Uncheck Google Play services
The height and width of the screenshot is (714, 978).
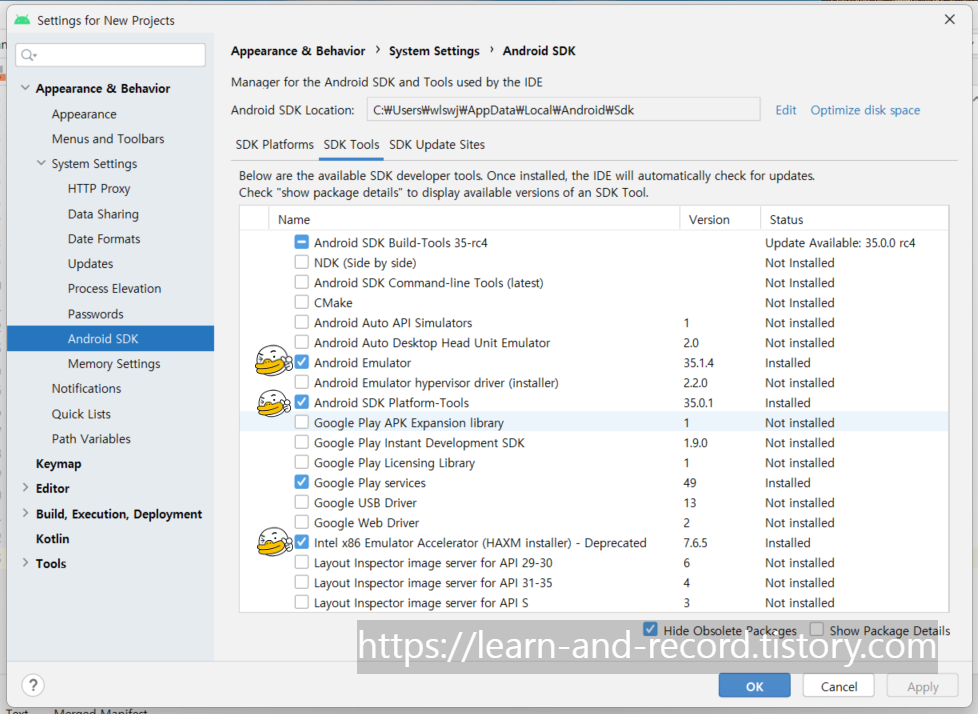click(x=302, y=482)
